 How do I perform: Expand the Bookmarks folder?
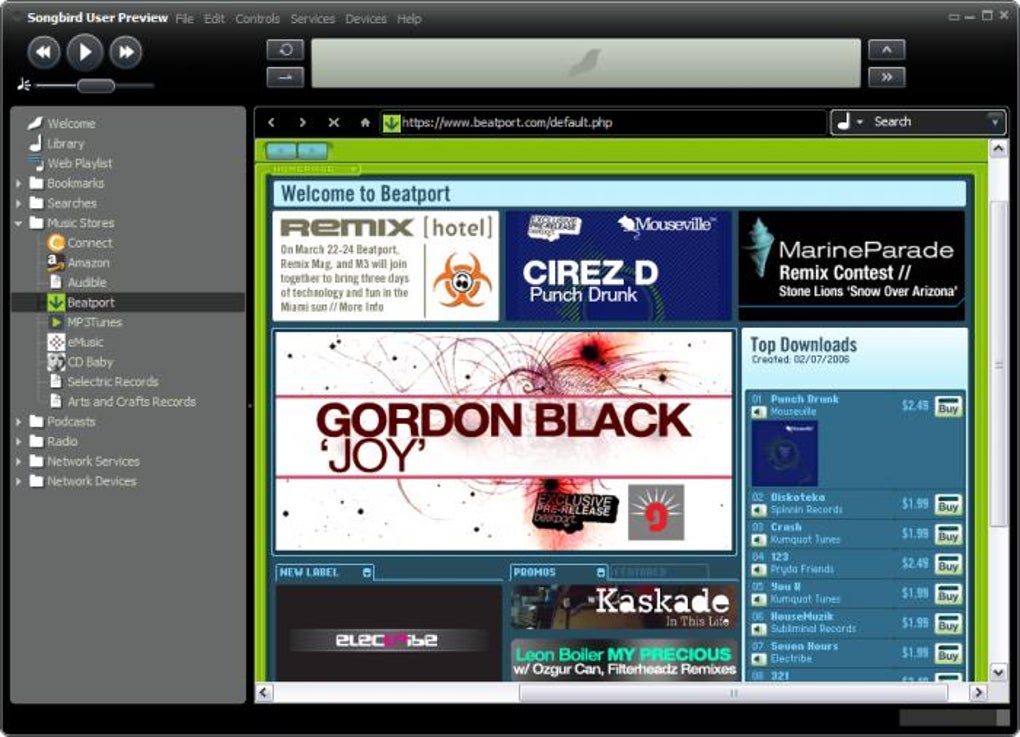click(18, 183)
